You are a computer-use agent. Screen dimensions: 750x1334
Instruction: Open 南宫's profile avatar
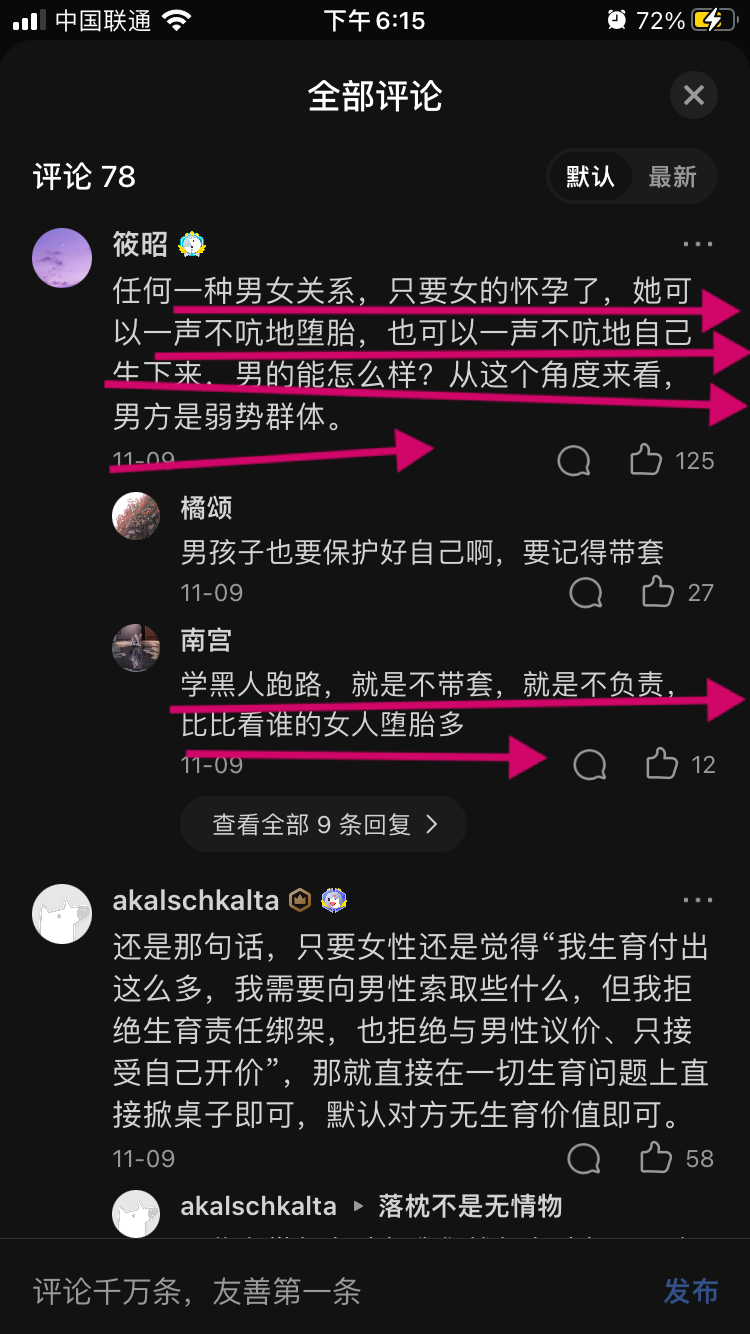click(136, 648)
